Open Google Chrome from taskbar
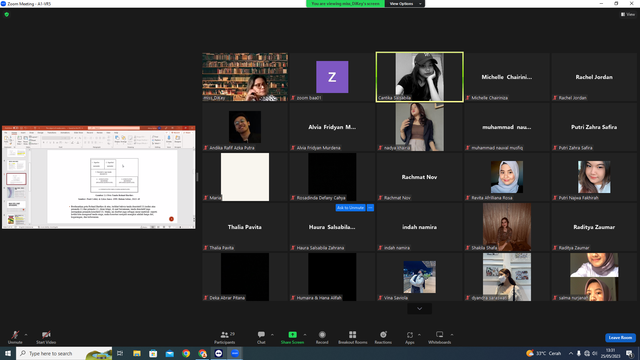 click(186, 353)
